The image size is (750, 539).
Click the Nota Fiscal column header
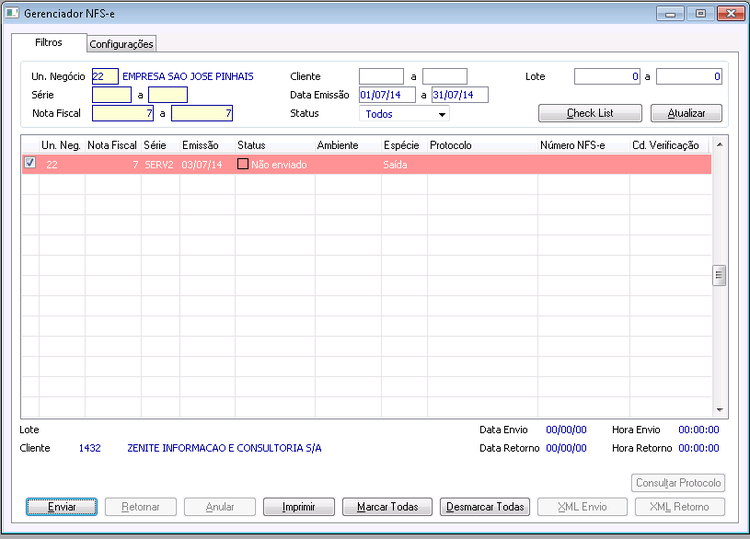click(x=112, y=145)
